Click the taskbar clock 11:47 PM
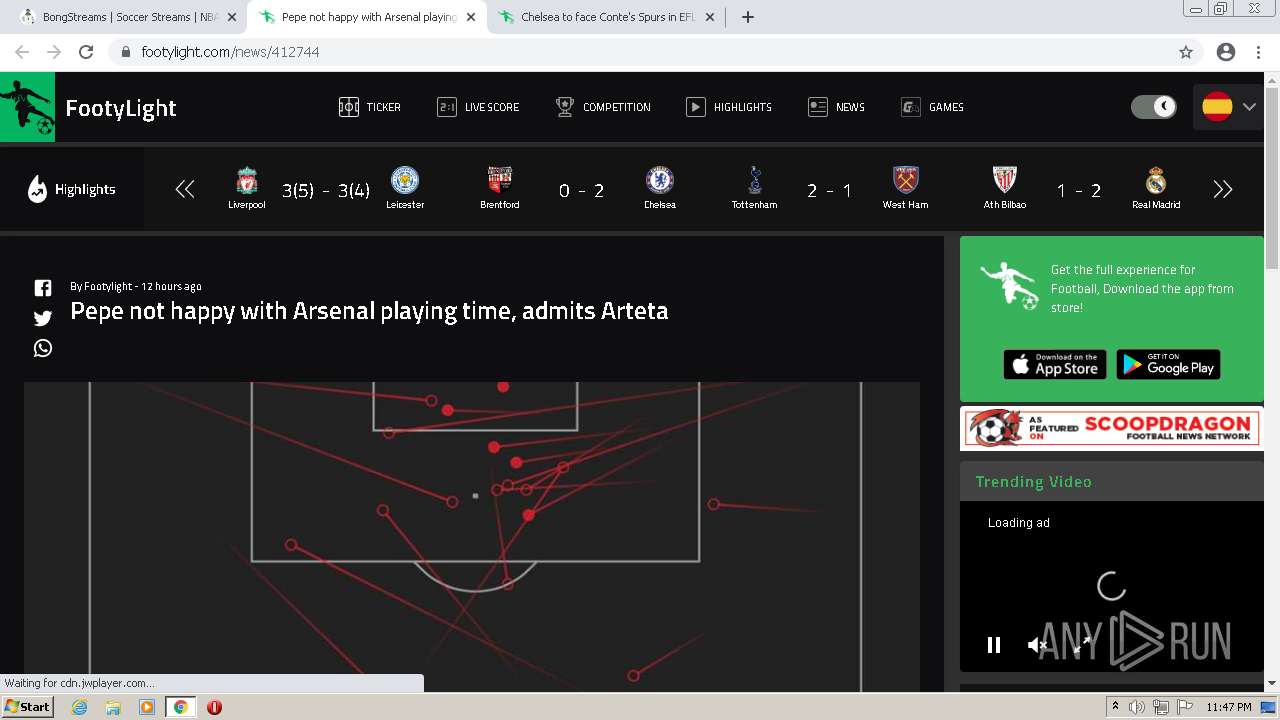 [x=1229, y=707]
